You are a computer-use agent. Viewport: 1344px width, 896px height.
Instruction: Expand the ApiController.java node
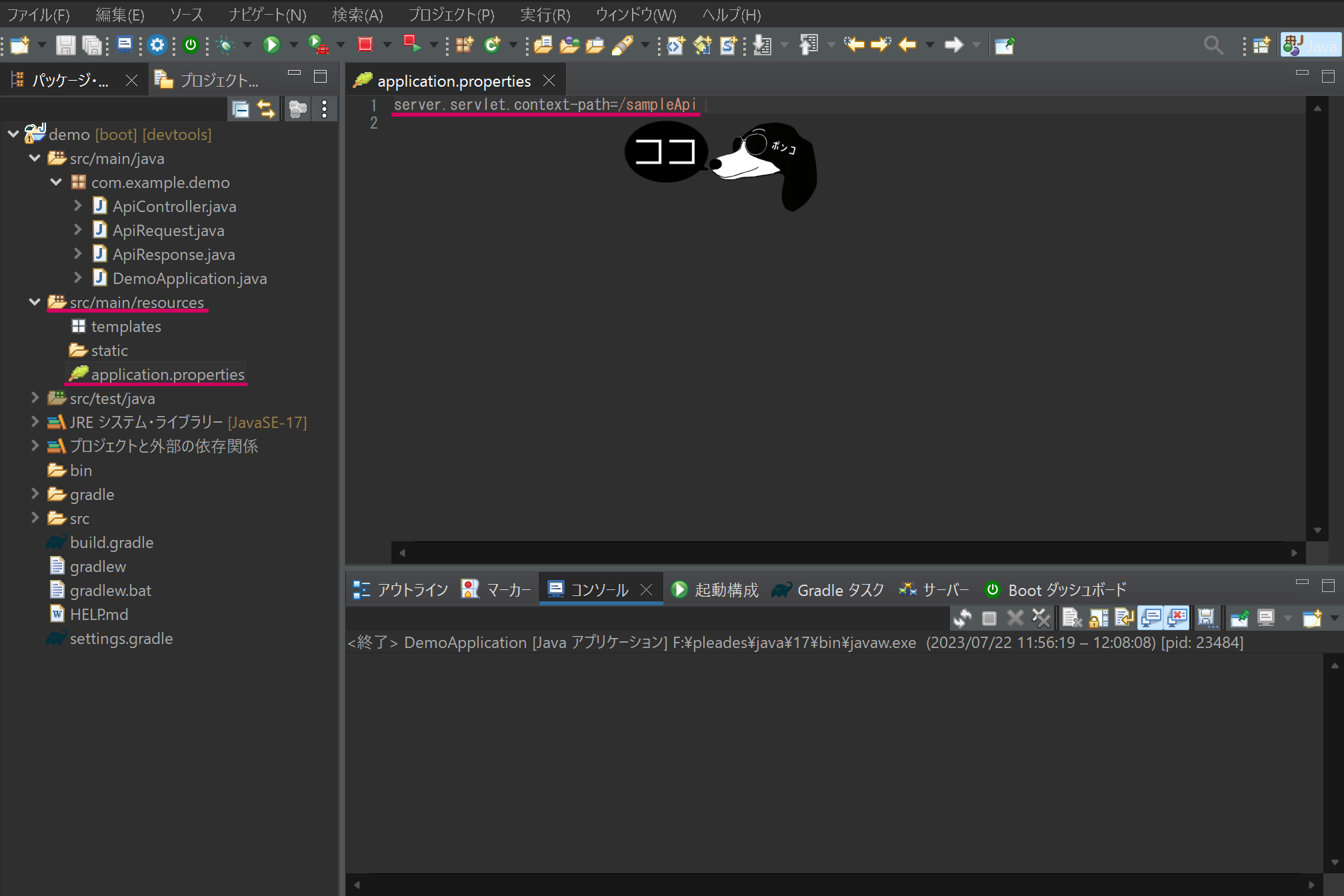tap(78, 206)
